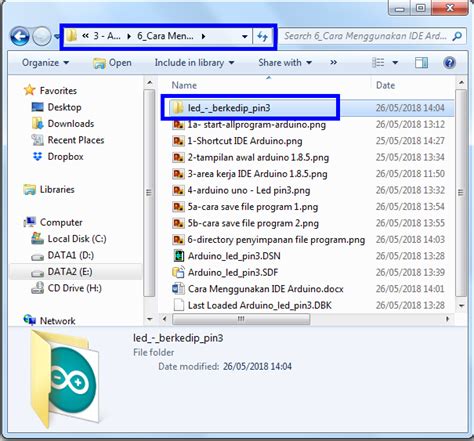Click the refresh button beside address bar
Viewport: 474px width, 441px height.
(x=262, y=36)
